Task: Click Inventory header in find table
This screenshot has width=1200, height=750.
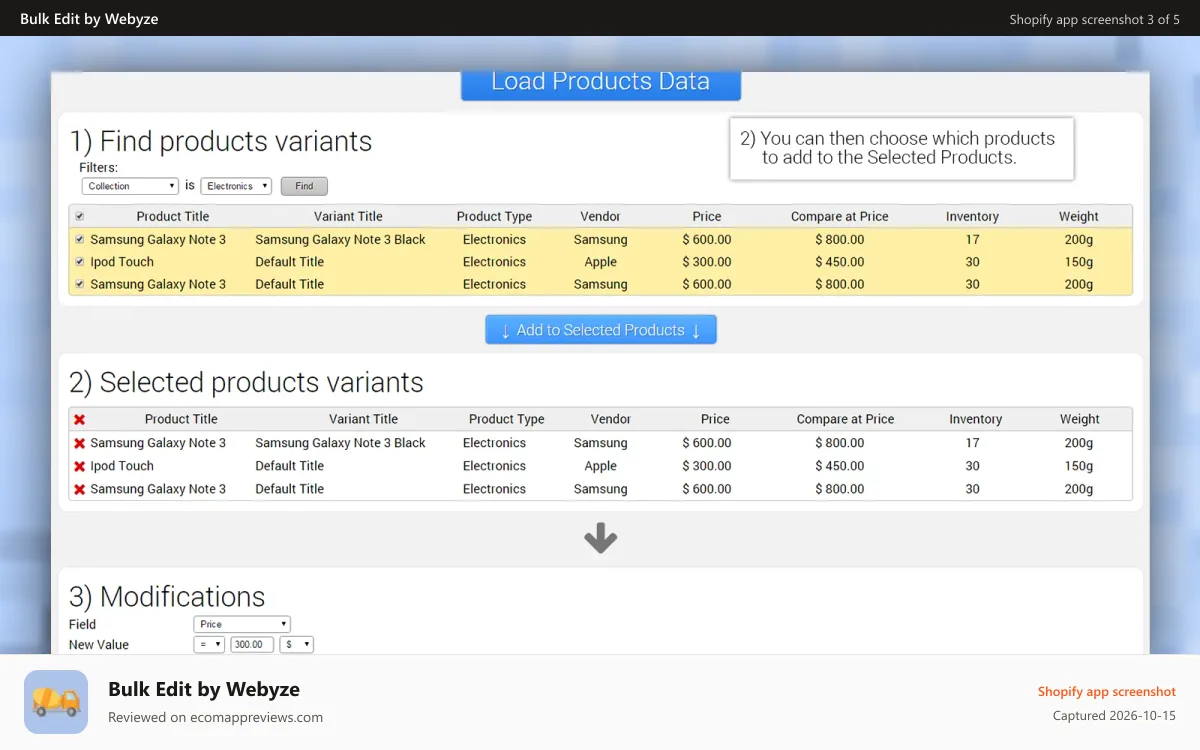Action: (972, 216)
